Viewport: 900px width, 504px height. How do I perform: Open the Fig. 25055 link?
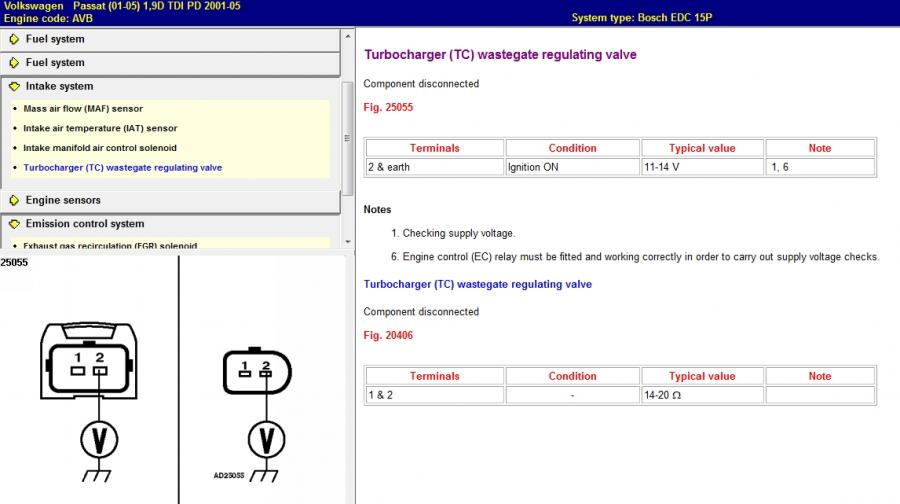pyautogui.click(x=388, y=107)
